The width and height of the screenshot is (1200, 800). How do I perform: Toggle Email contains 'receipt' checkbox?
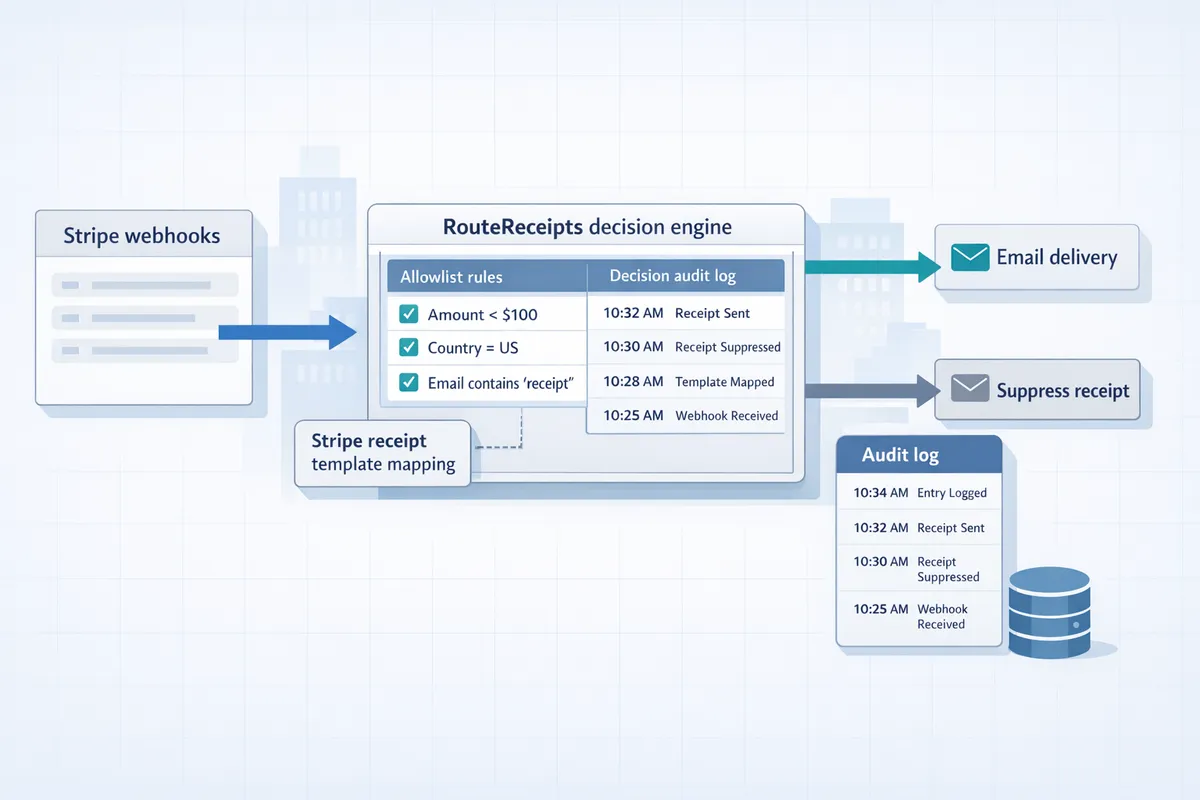tap(408, 382)
